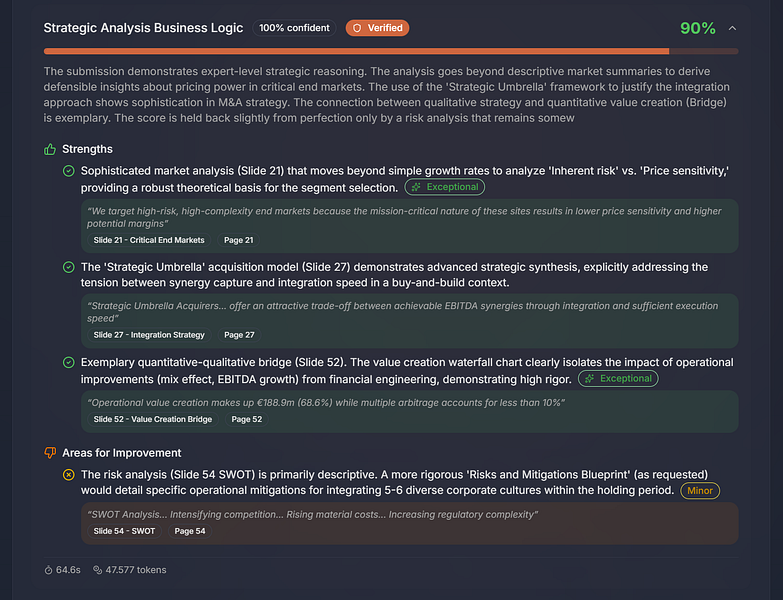Click the 90% score value

pos(697,28)
